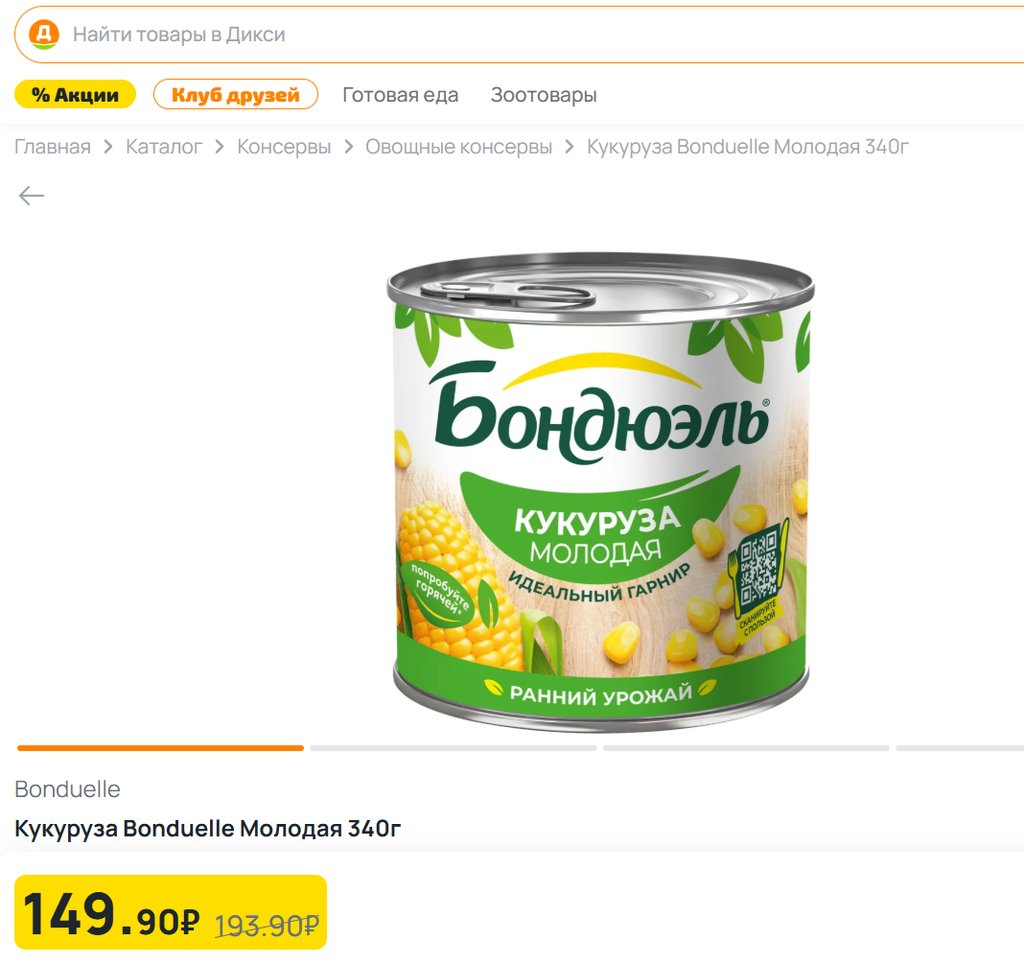This screenshot has width=1024, height=964.
Task: Click the Bonduelle brand link
Action: (67, 789)
